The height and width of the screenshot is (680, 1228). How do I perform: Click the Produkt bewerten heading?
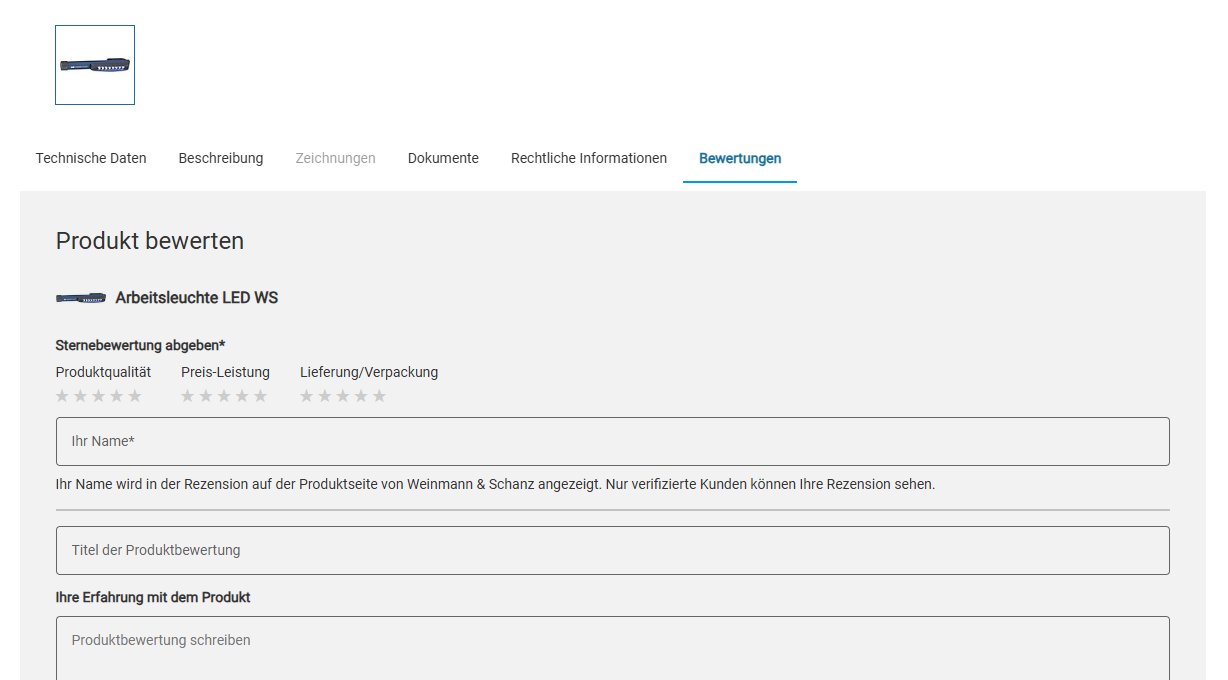pyautogui.click(x=150, y=241)
